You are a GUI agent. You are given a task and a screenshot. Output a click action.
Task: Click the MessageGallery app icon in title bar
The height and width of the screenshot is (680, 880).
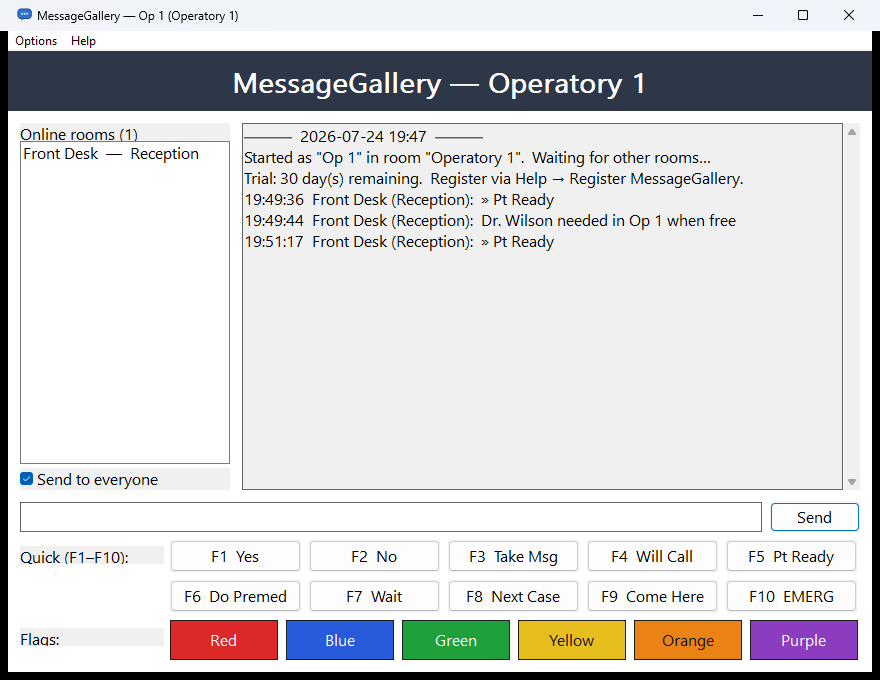pos(24,15)
